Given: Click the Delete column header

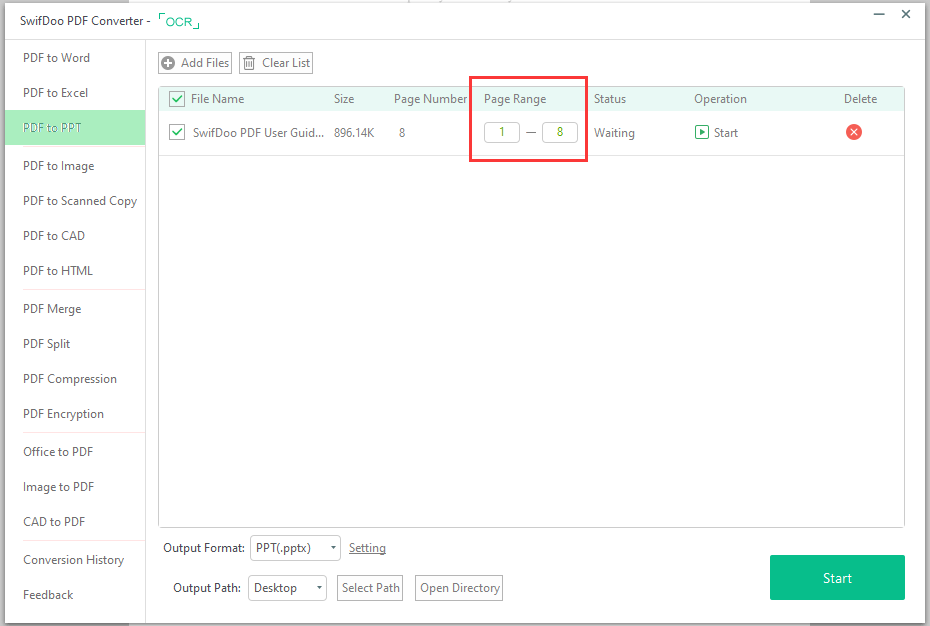Looking at the screenshot, I should coord(860,98).
